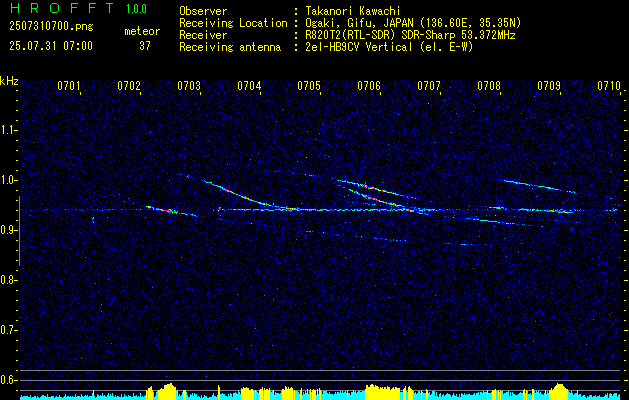The width and height of the screenshot is (629, 400).
Task: Click the 0.8 kHz frequency label
Action: point(7,280)
